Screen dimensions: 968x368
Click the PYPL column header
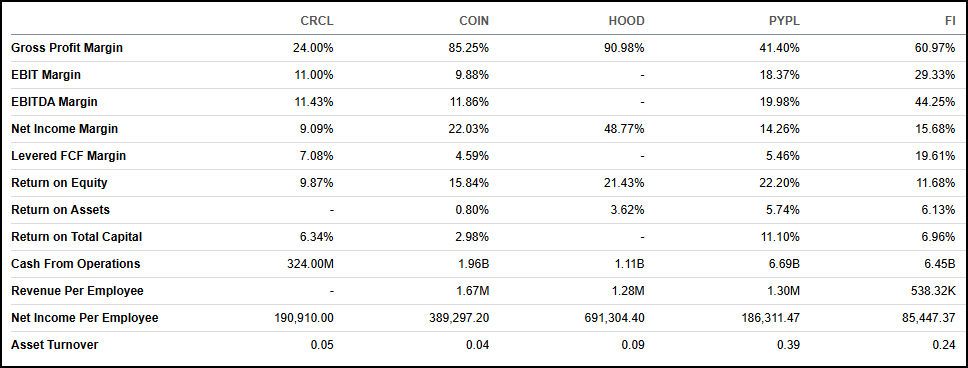tap(784, 21)
